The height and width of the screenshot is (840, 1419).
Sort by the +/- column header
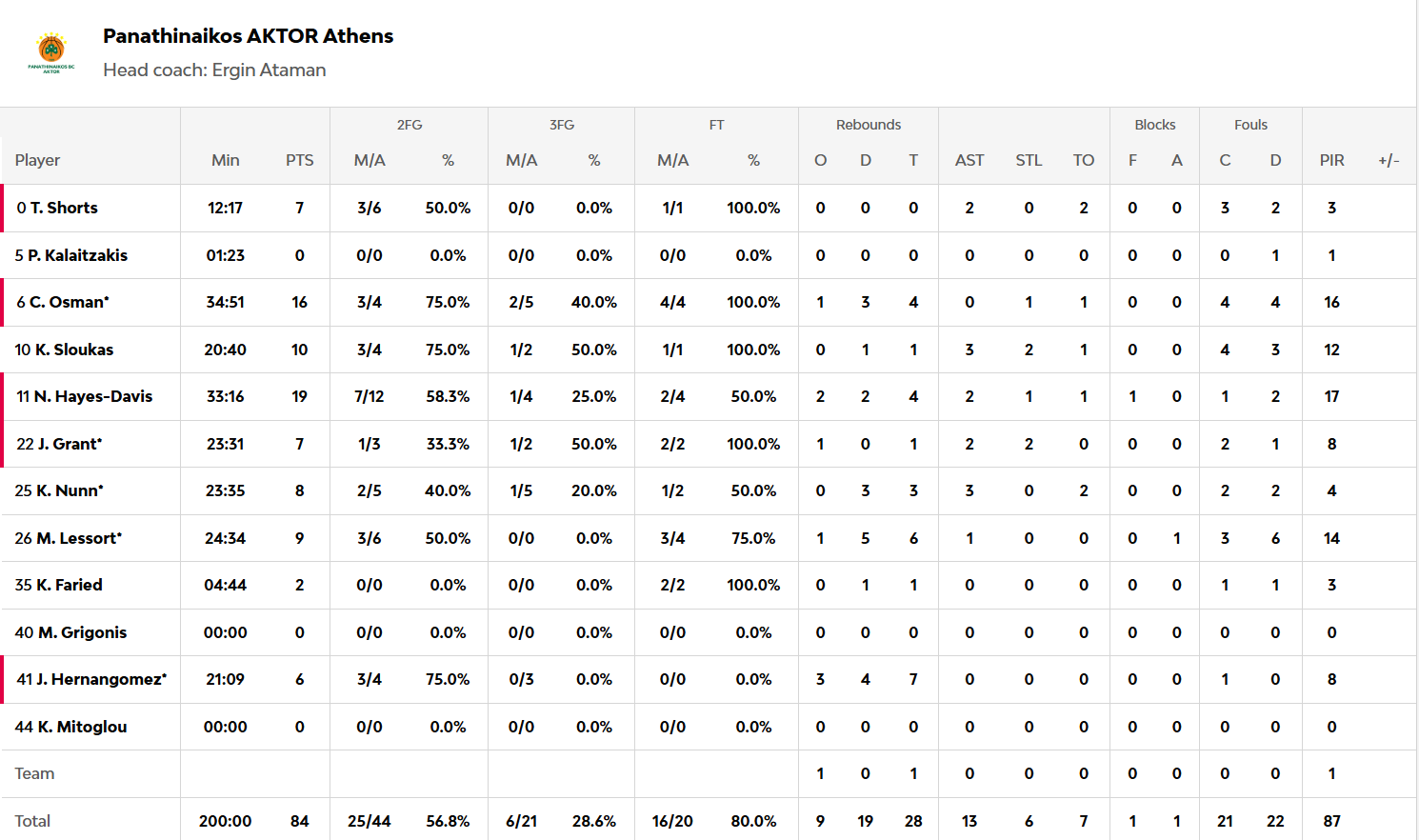tap(1389, 160)
